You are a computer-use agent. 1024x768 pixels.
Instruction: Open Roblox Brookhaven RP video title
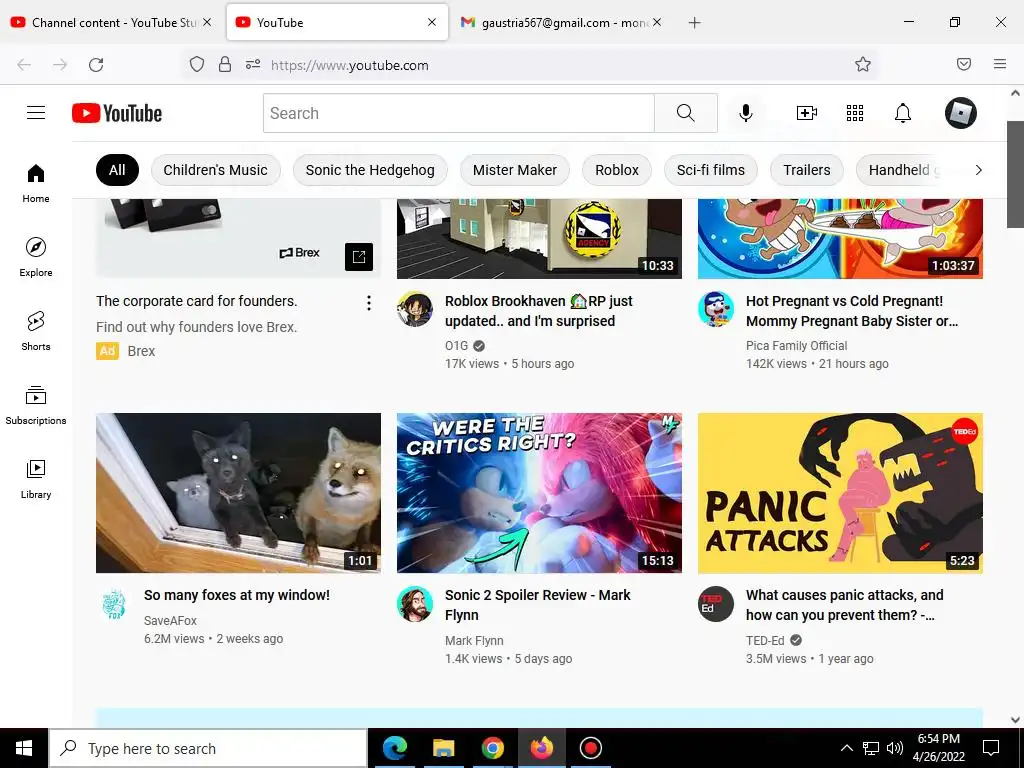tap(539, 311)
